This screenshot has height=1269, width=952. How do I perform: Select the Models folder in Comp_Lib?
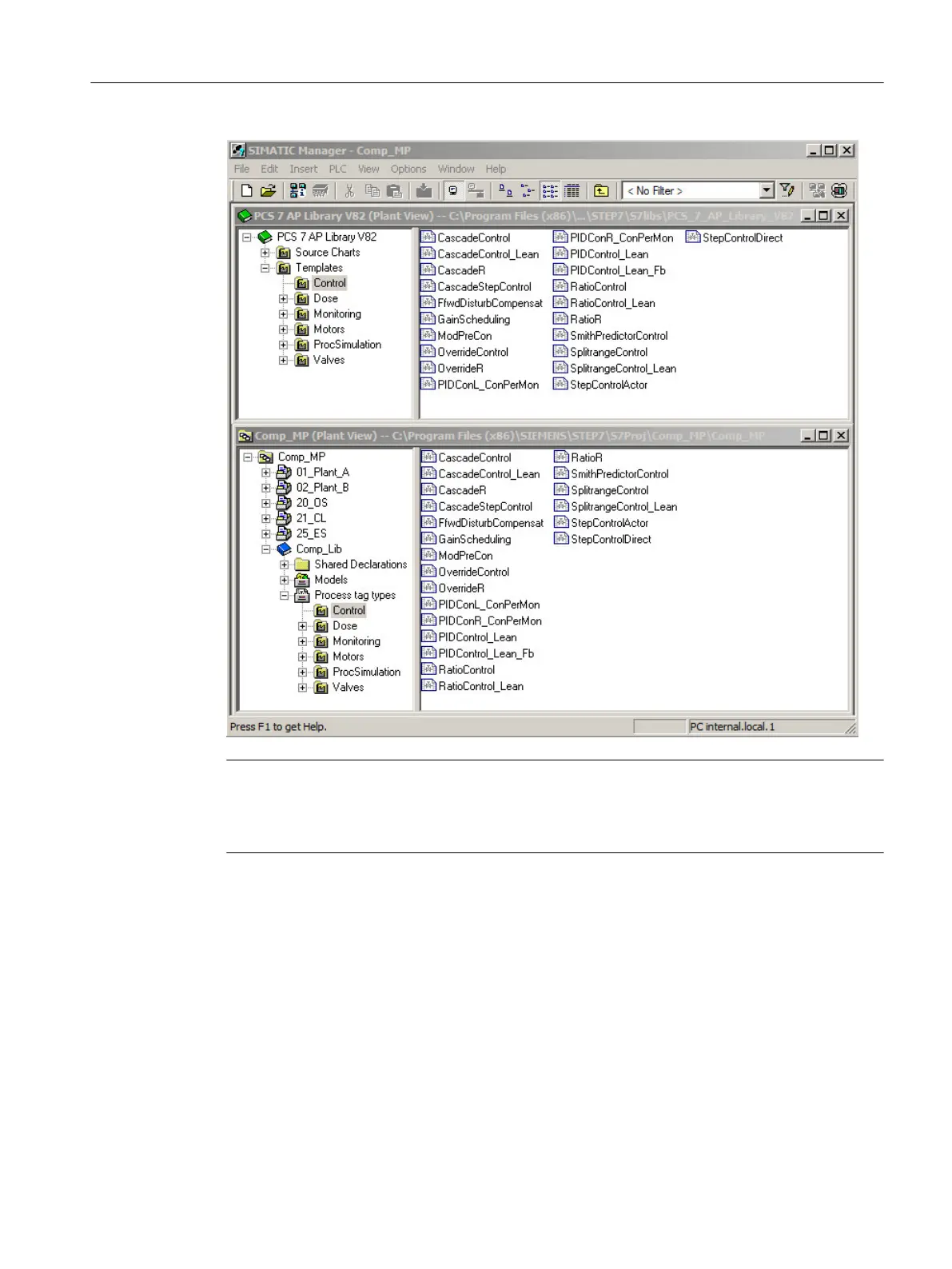tap(331, 580)
